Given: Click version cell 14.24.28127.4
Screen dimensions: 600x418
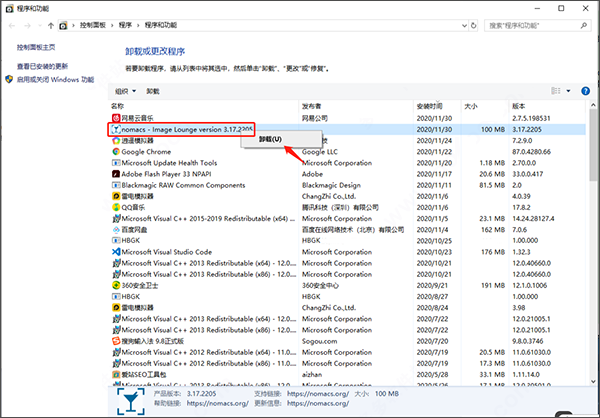Looking at the screenshot, I should click(x=533, y=219).
